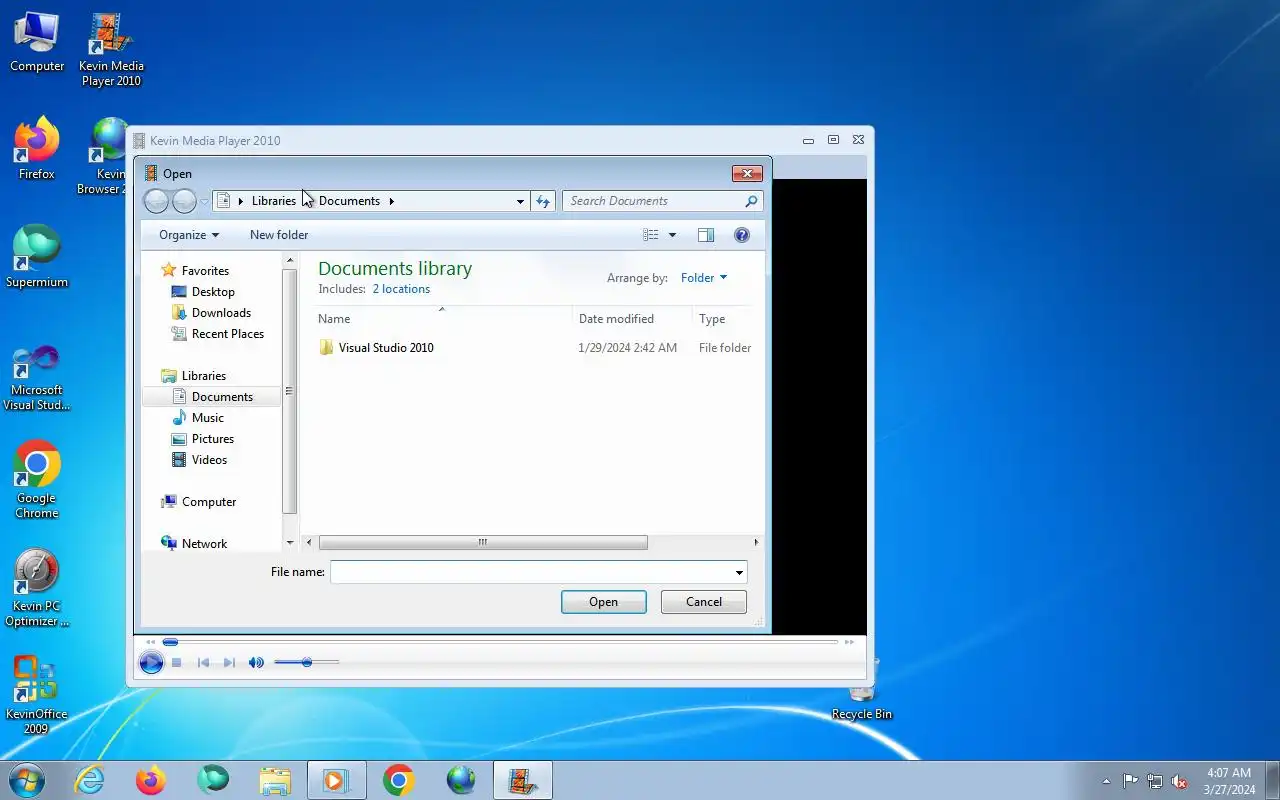The height and width of the screenshot is (800, 1280).
Task: Open Internet Explorer from taskbar
Action: (x=89, y=780)
